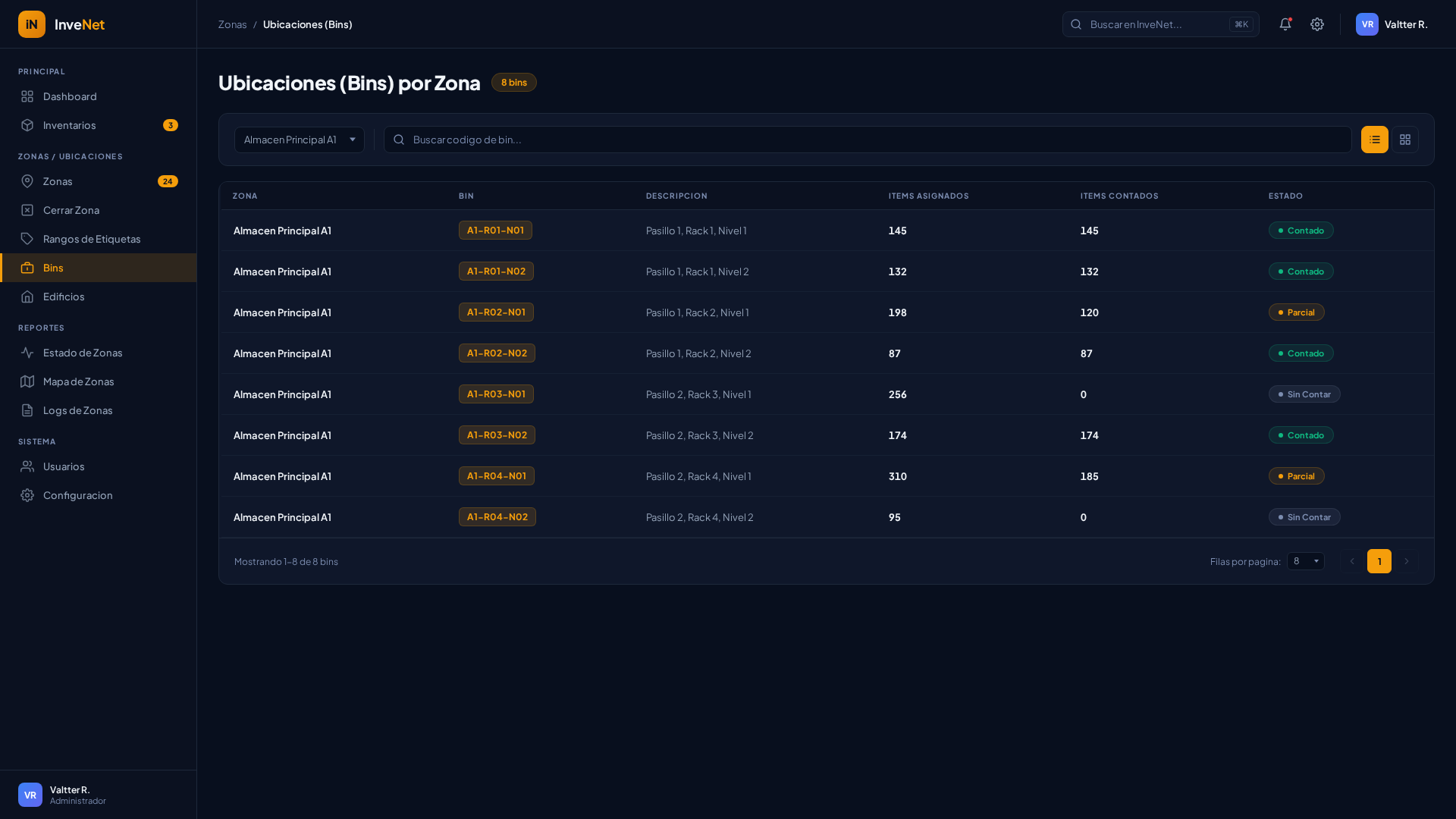Click Parcial status badge for A1-R02-N01
Screen dimensions: 1456x819
coord(1296,312)
